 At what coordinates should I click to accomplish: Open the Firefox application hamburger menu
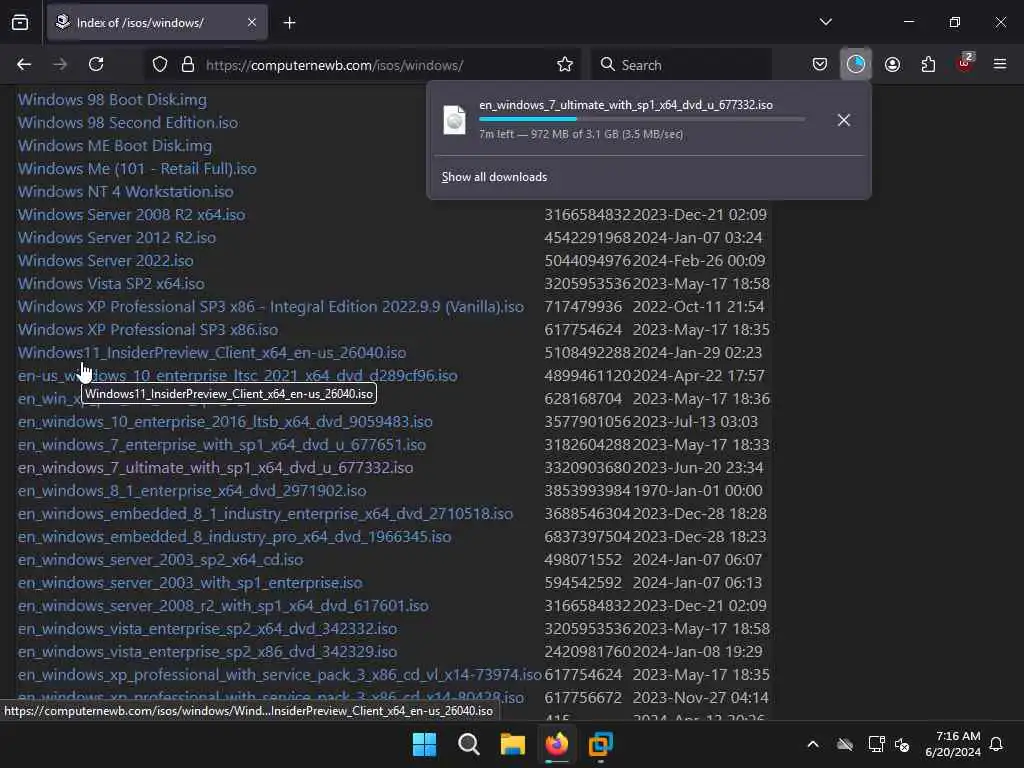[1000, 64]
